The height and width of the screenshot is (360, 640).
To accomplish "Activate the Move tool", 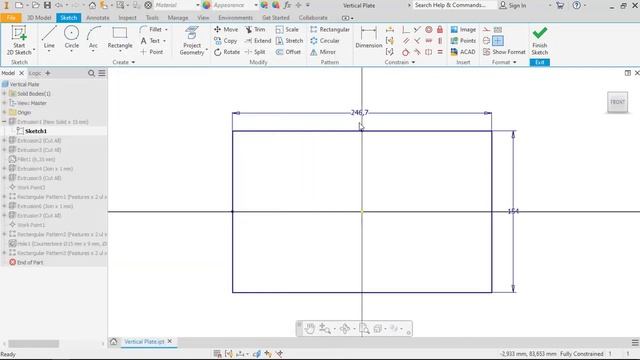I will pyautogui.click(x=226, y=29).
